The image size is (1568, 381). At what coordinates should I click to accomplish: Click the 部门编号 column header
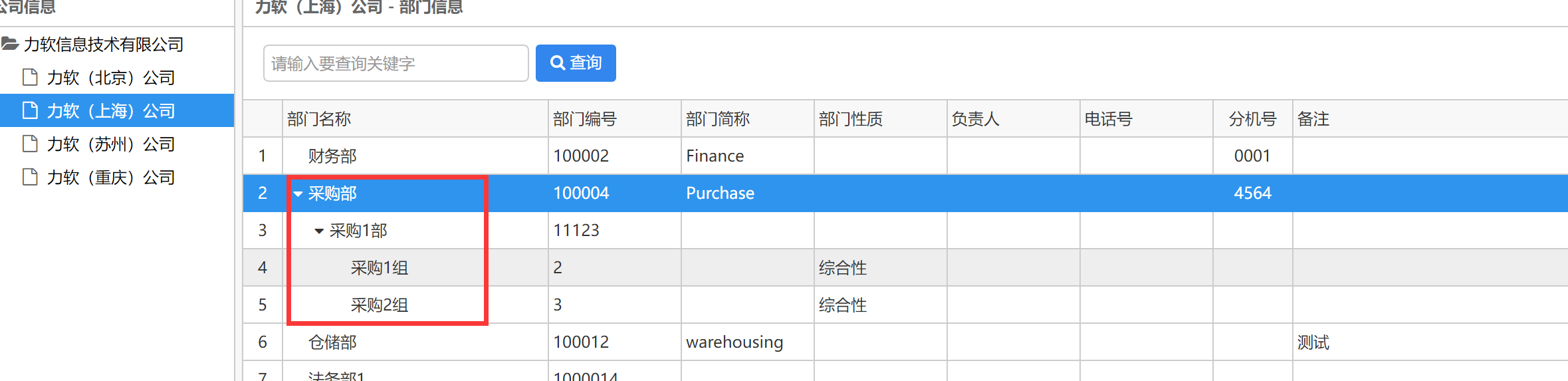[585, 119]
